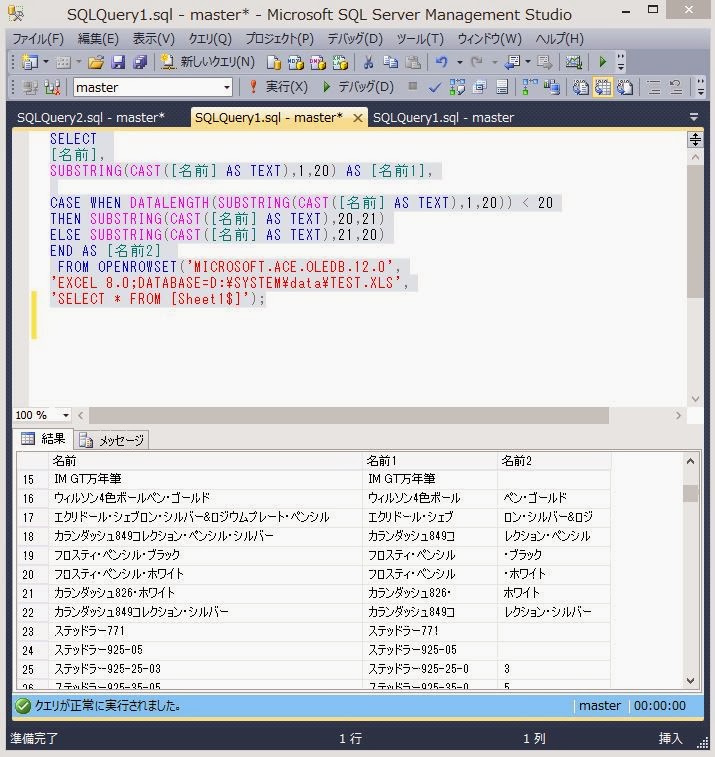This screenshot has height=757, width=715.
Task: Click the results grid scrollbar thumb
Action: 690,493
